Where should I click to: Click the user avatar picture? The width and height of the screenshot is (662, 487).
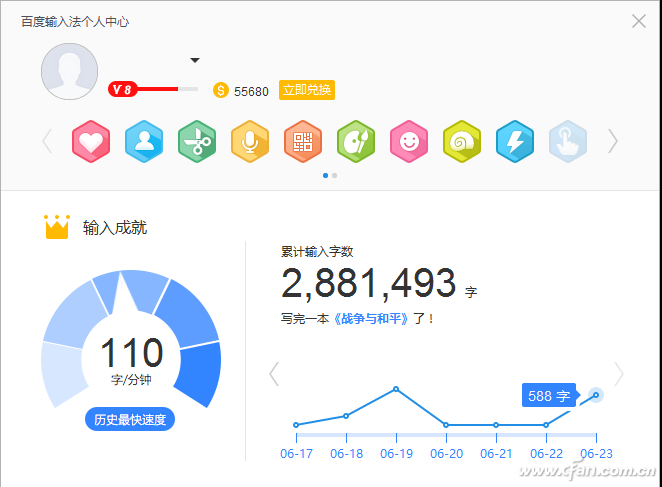(69, 71)
